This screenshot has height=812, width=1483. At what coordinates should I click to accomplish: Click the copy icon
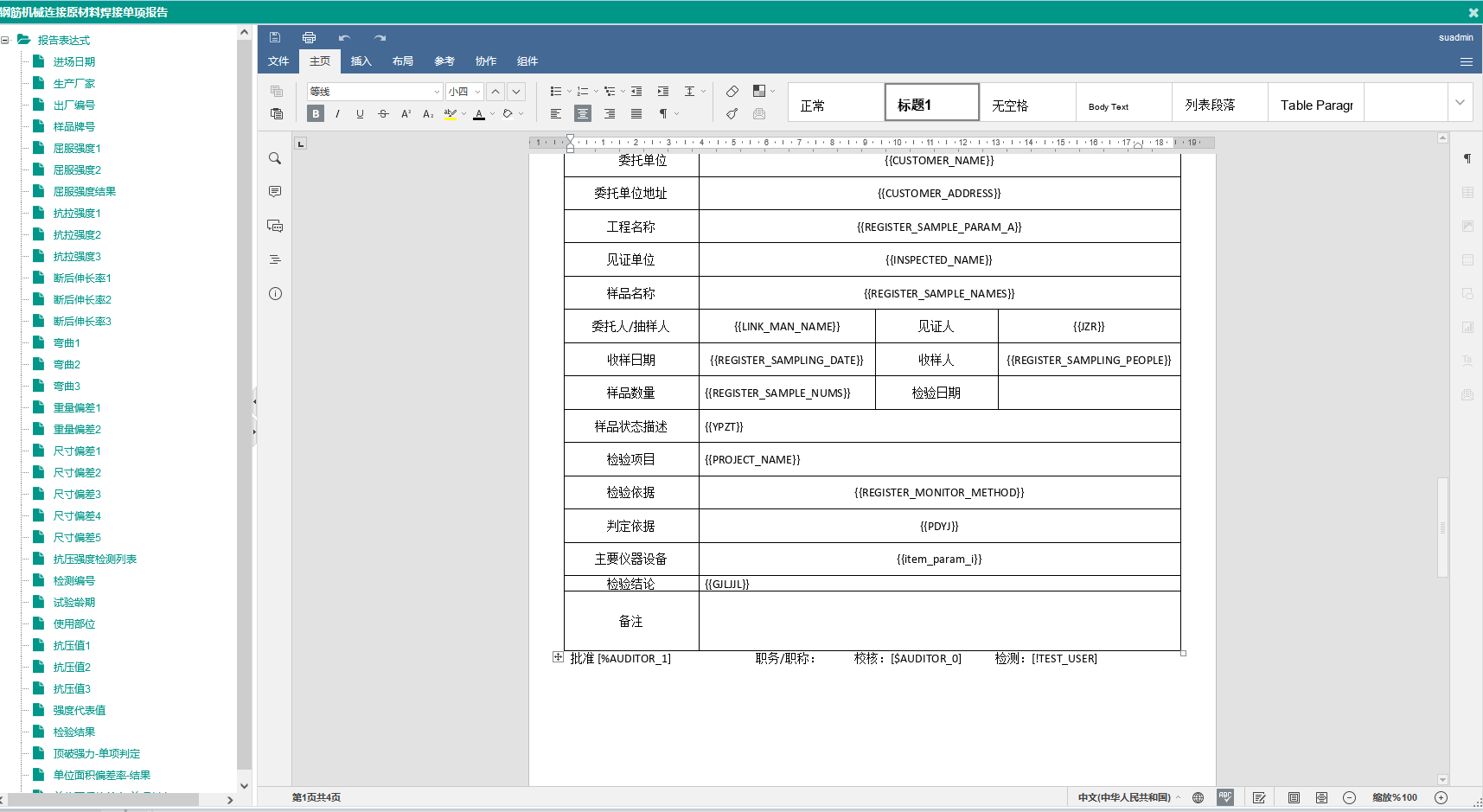click(x=277, y=91)
